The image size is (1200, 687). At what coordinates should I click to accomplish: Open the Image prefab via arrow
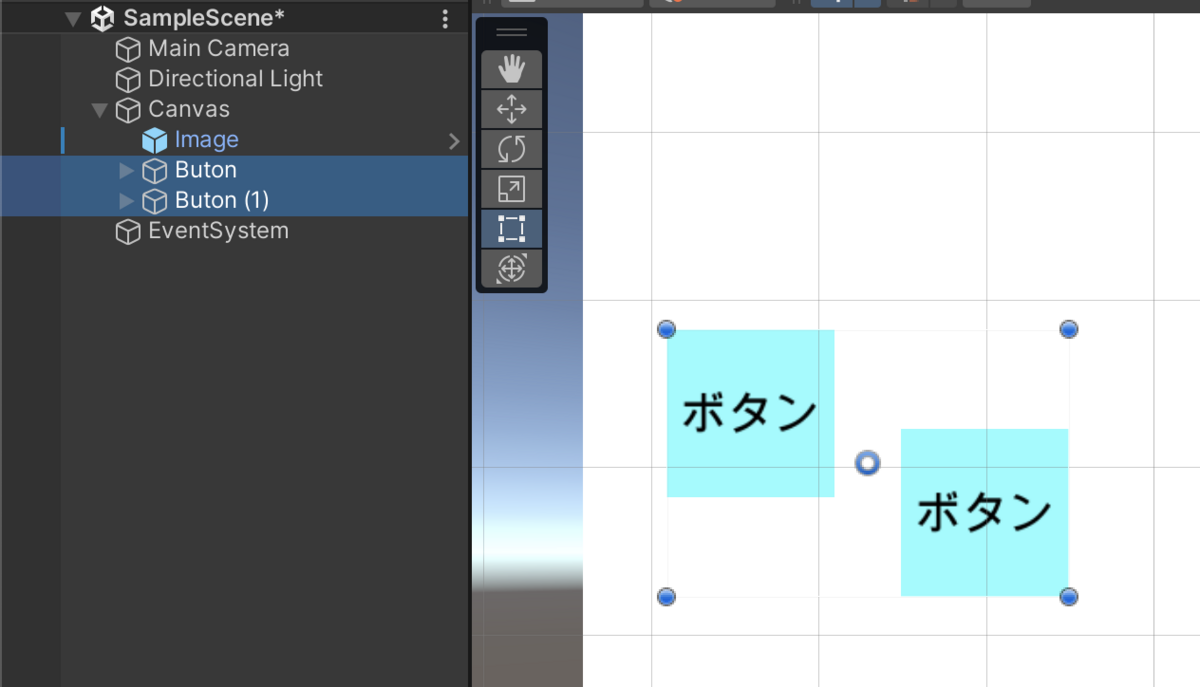(x=454, y=141)
